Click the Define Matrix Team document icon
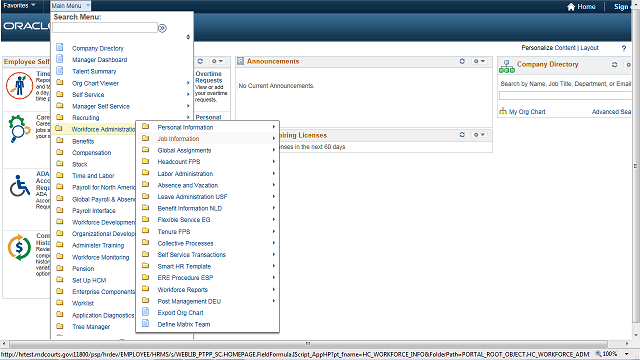The image size is (640, 360). (x=145, y=323)
